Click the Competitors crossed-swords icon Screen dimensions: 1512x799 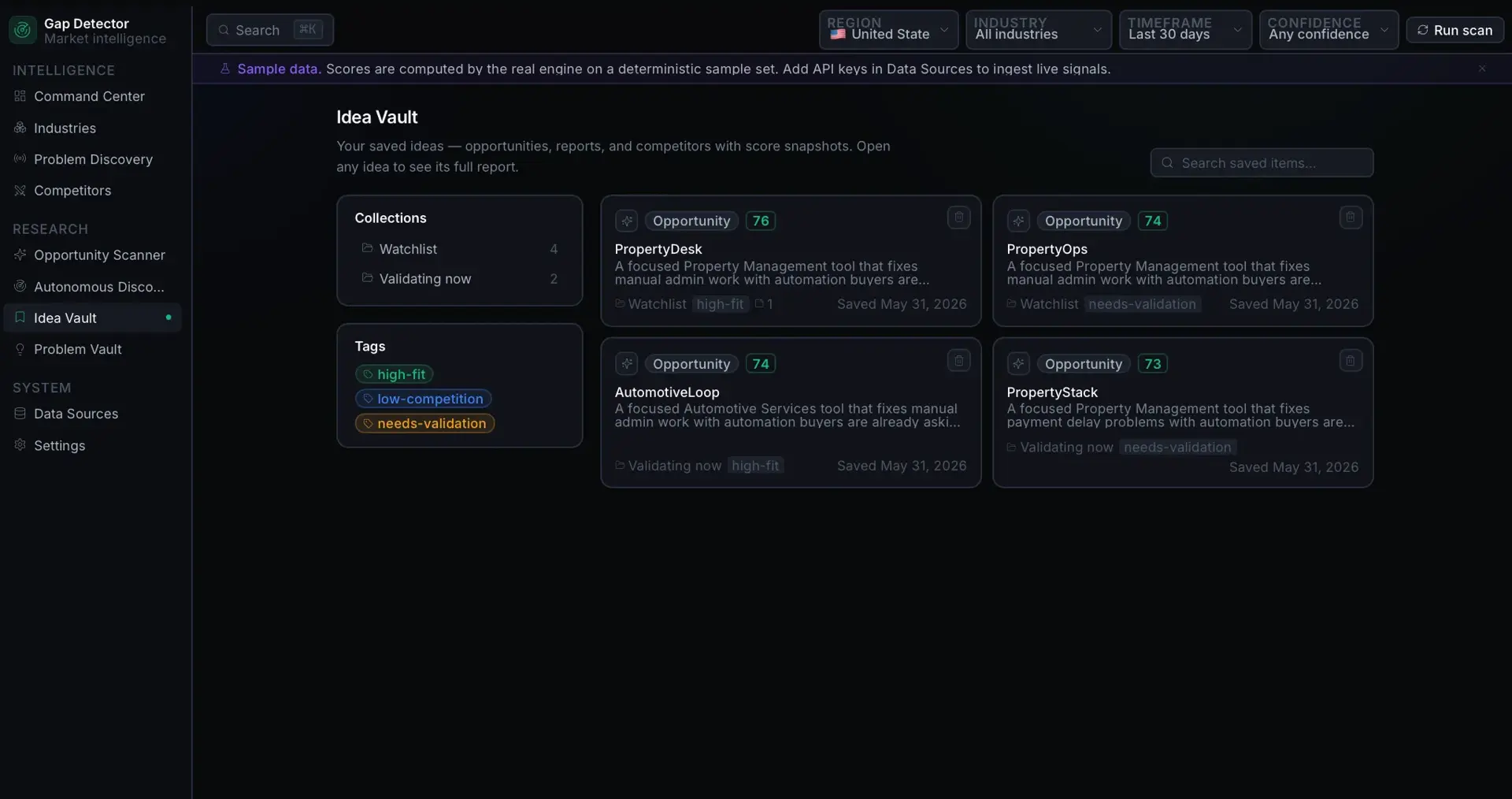tap(20, 191)
